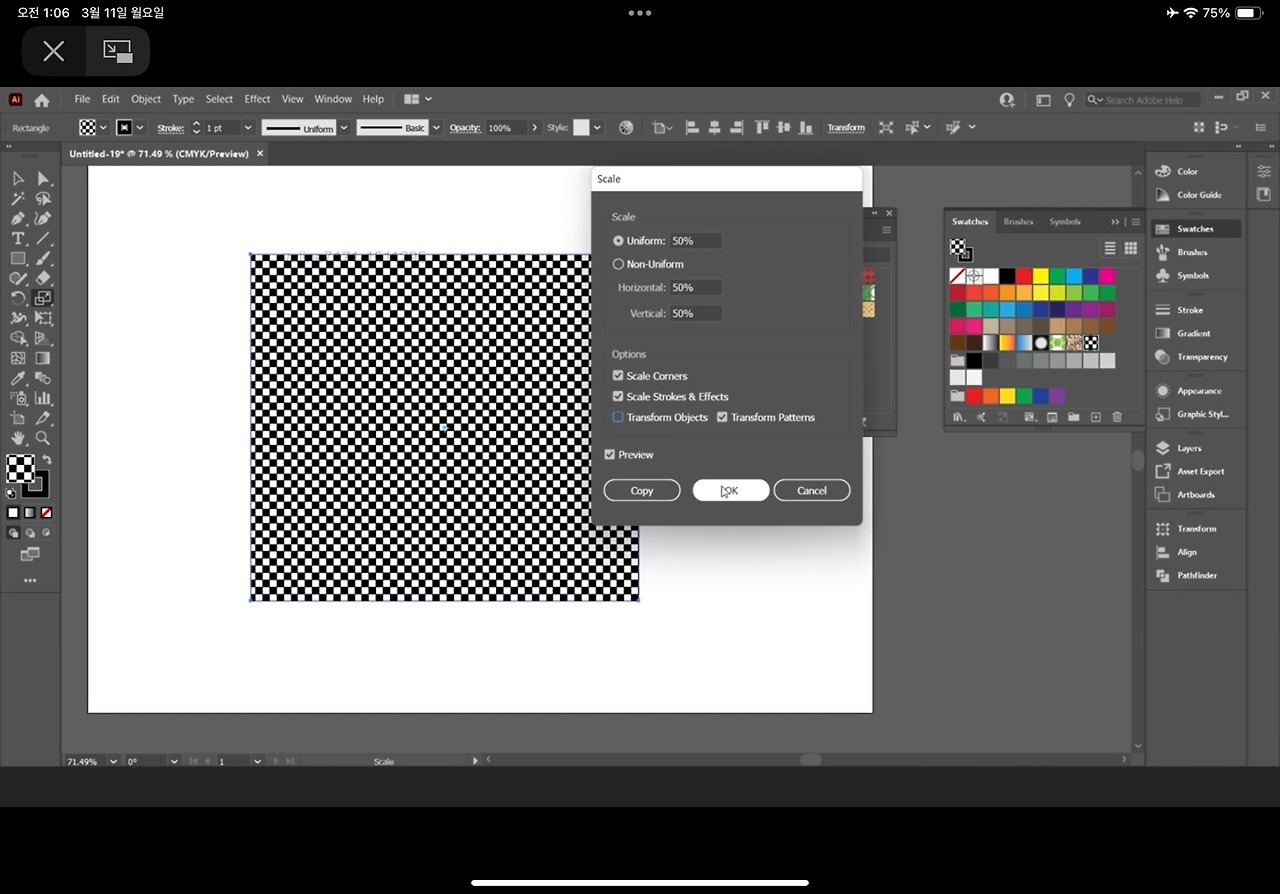Pick the Eraser tool
The height and width of the screenshot is (894, 1280).
pyautogui.click(x=43, y=278)
